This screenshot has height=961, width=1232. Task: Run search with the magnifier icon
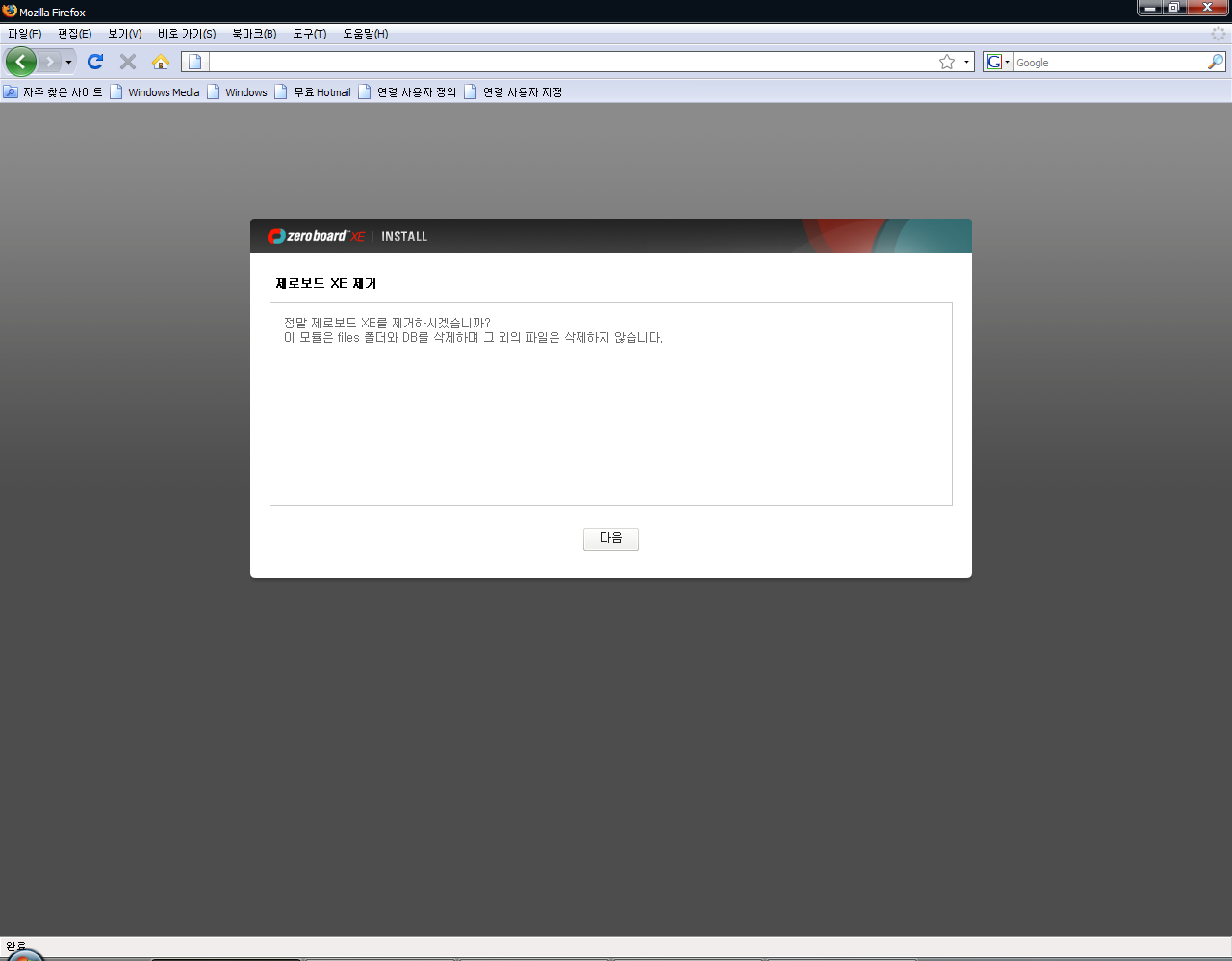pyautogui.click(x=1216, y=62)
